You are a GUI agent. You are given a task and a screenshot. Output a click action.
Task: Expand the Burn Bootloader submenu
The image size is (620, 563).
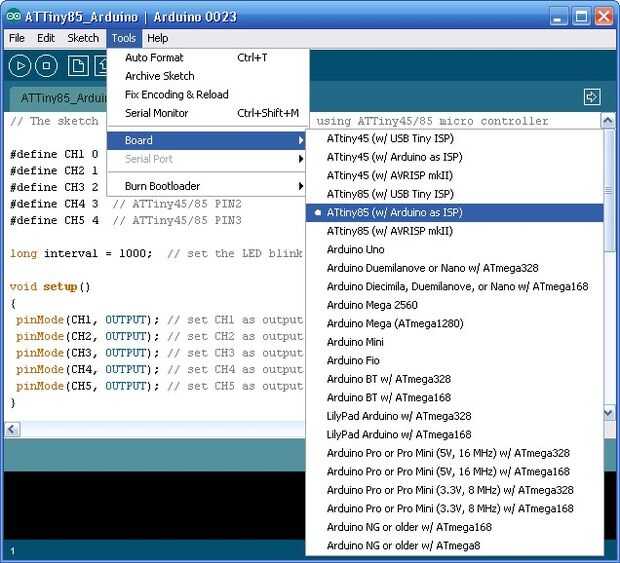206,186
